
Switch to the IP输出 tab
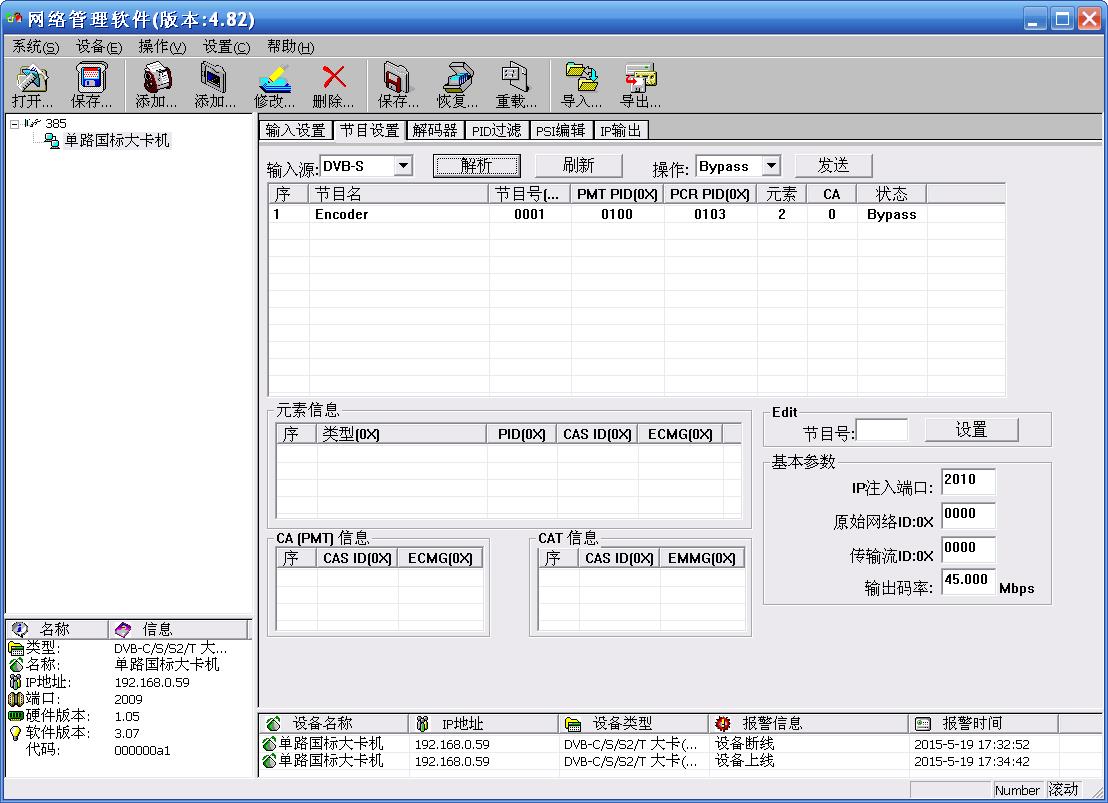coord(620,131)
